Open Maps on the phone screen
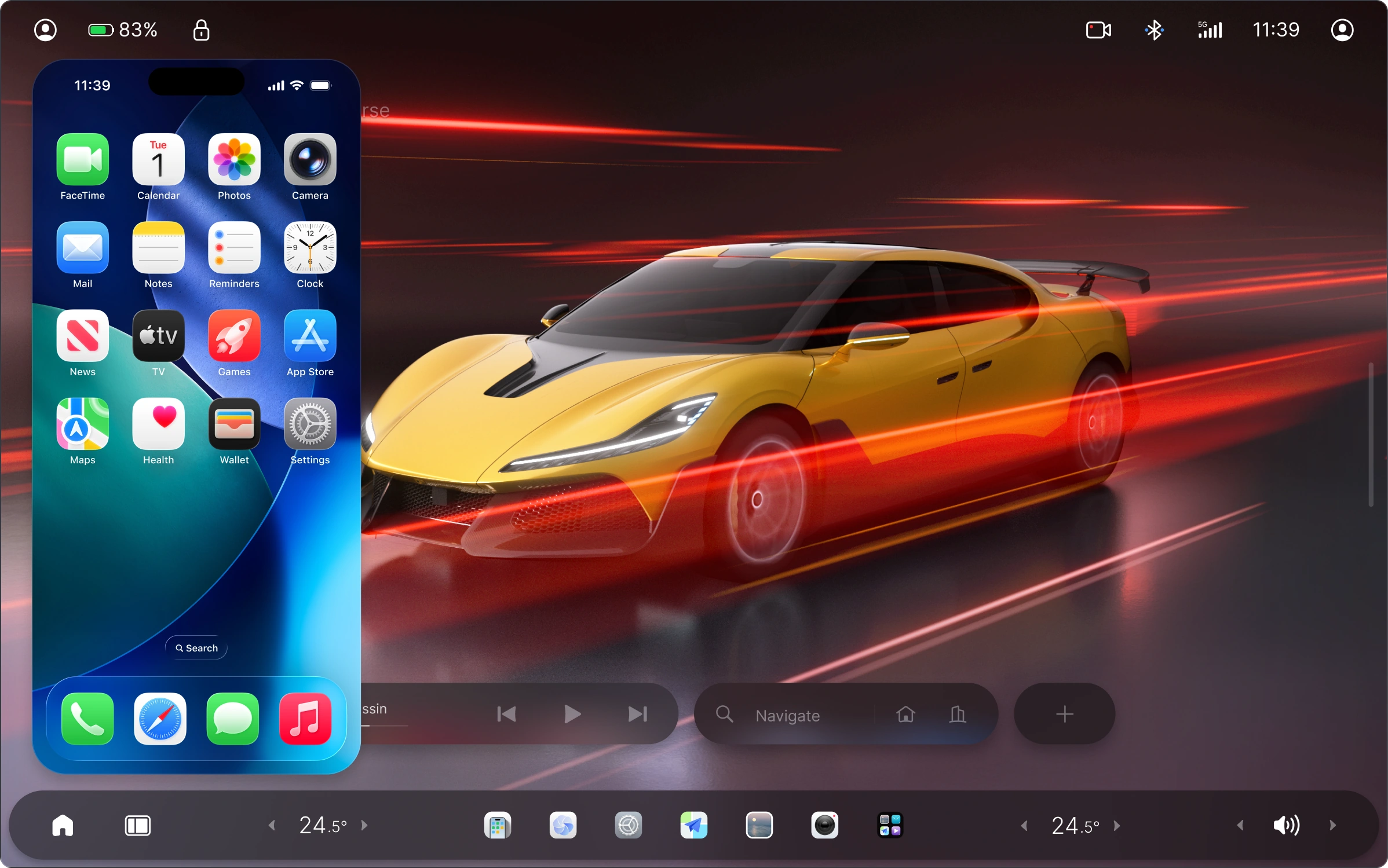Image resolution: width=1388 pixels, height=868 pixels. 82,423
